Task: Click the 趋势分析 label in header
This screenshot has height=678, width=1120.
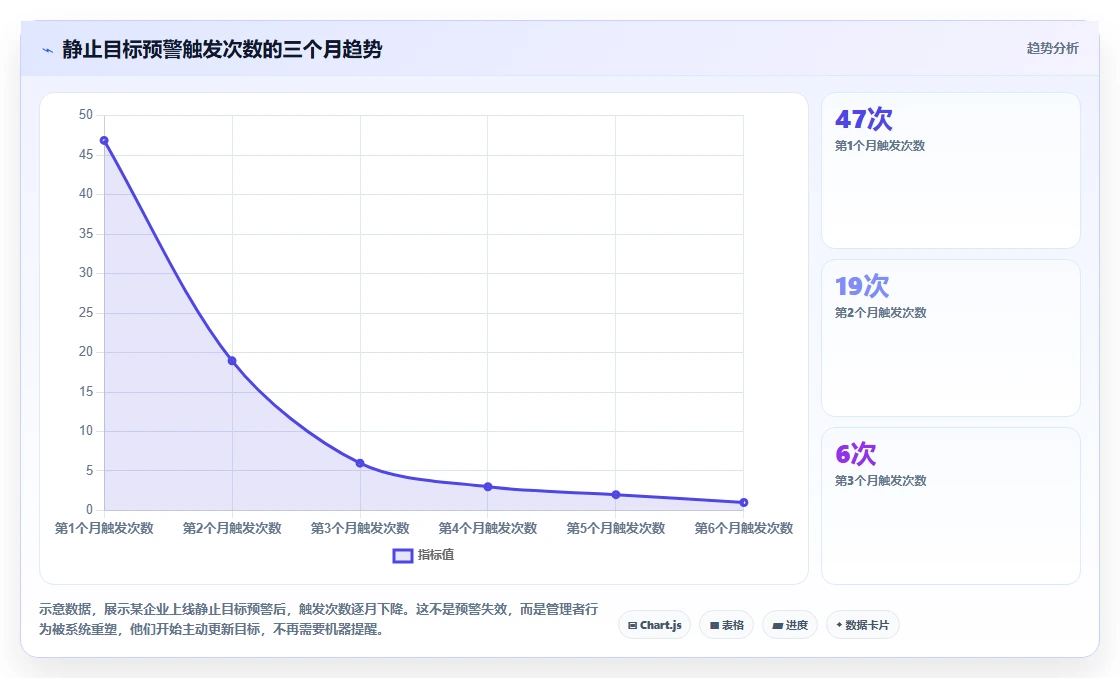Action: tap(1052, 48)
